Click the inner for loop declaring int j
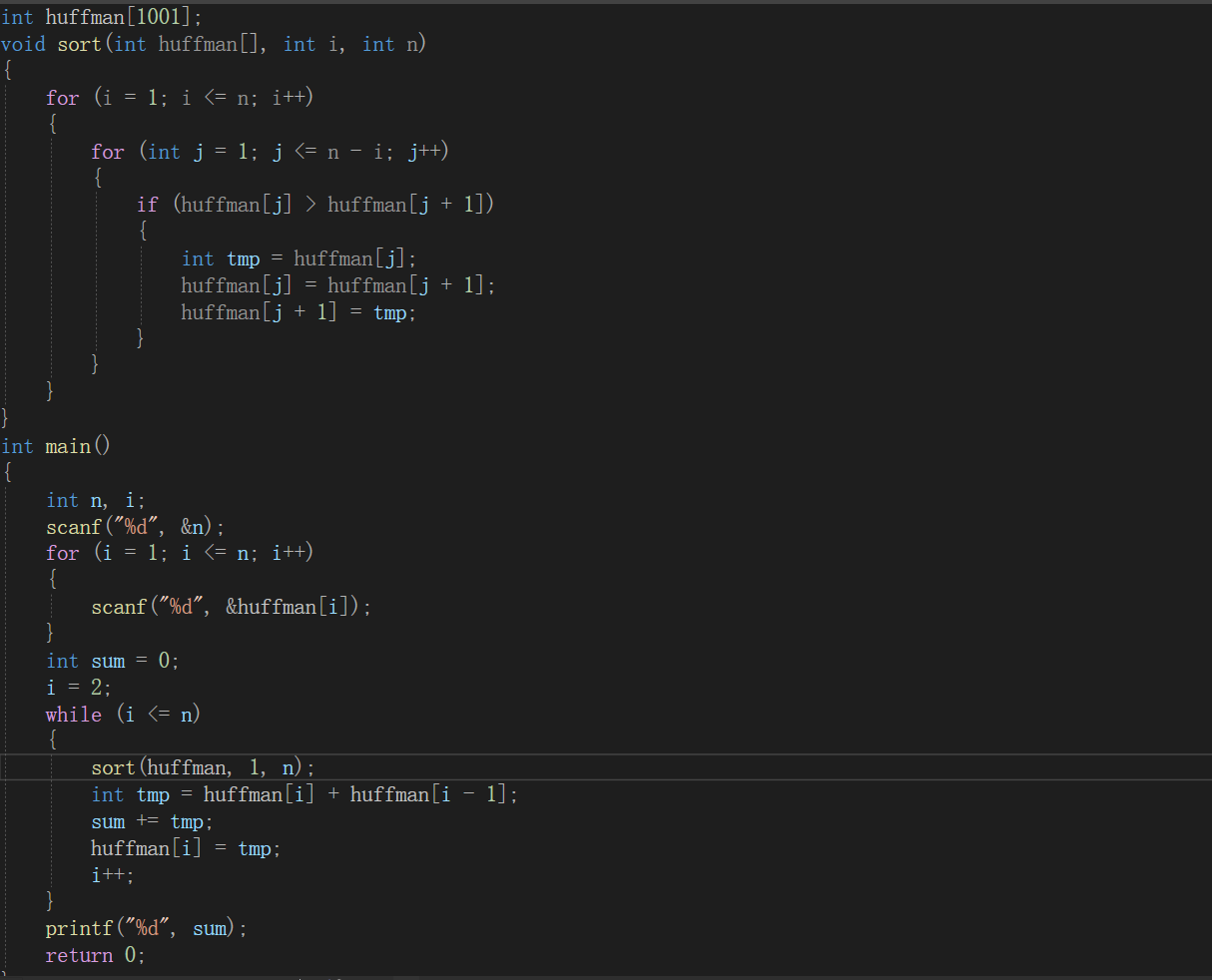1212x980 pixels. click(270, 152)
